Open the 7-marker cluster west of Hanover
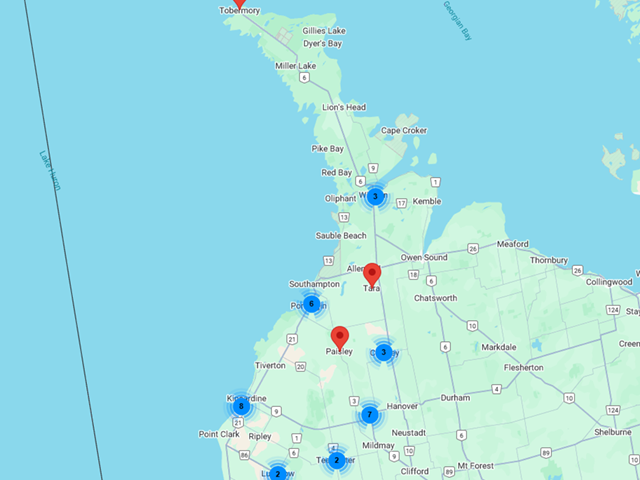This screenshot has height=480, width=640. point(369,414)
